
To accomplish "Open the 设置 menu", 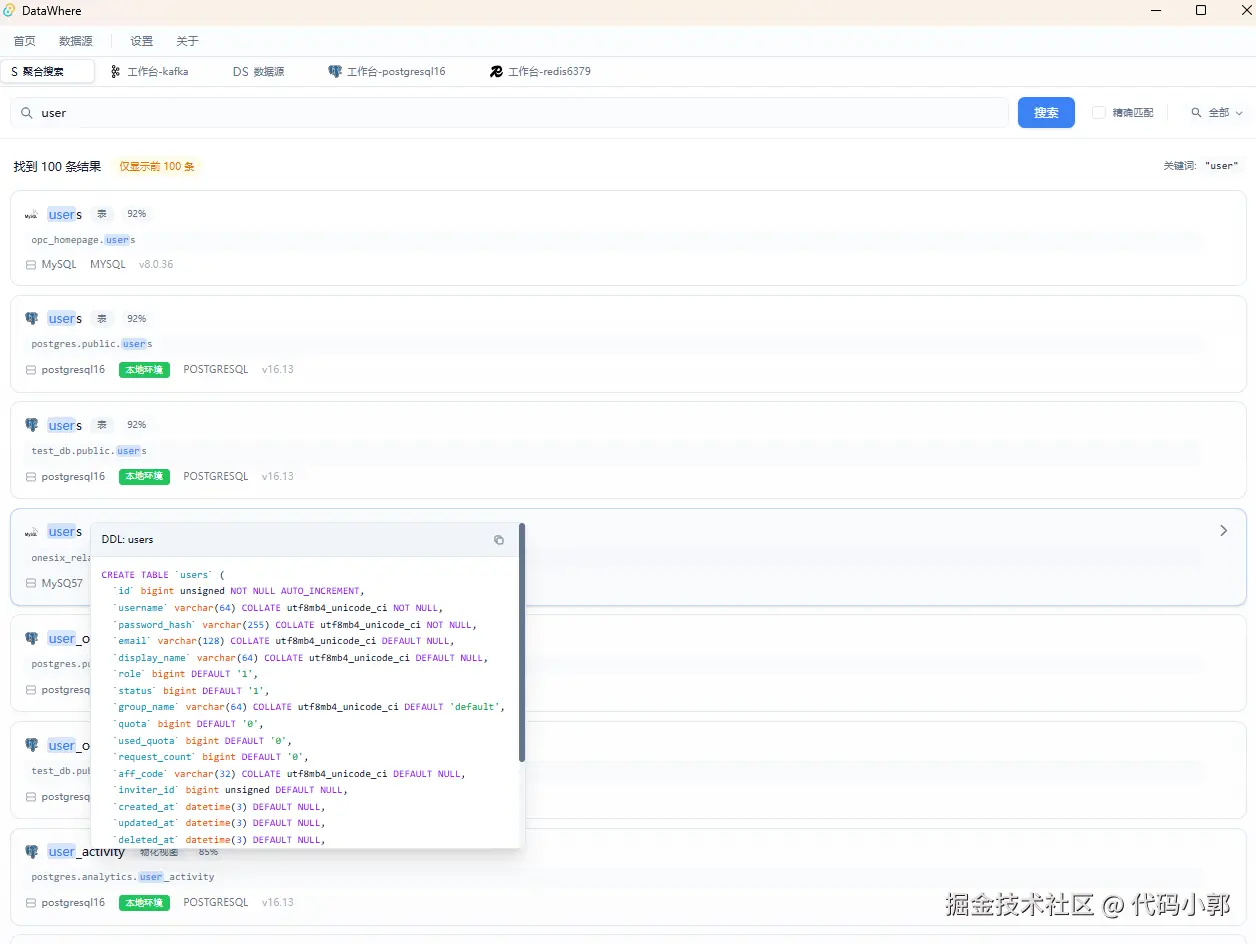I will pos(142,41).
